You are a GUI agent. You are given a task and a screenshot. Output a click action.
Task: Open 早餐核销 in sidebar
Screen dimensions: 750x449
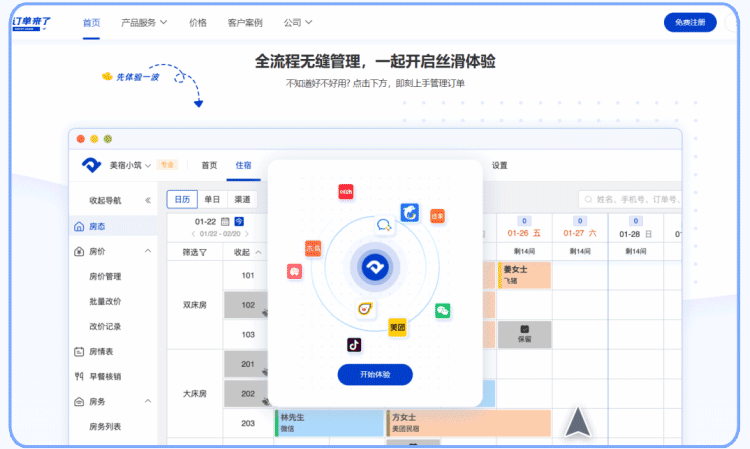click(105, 376)
